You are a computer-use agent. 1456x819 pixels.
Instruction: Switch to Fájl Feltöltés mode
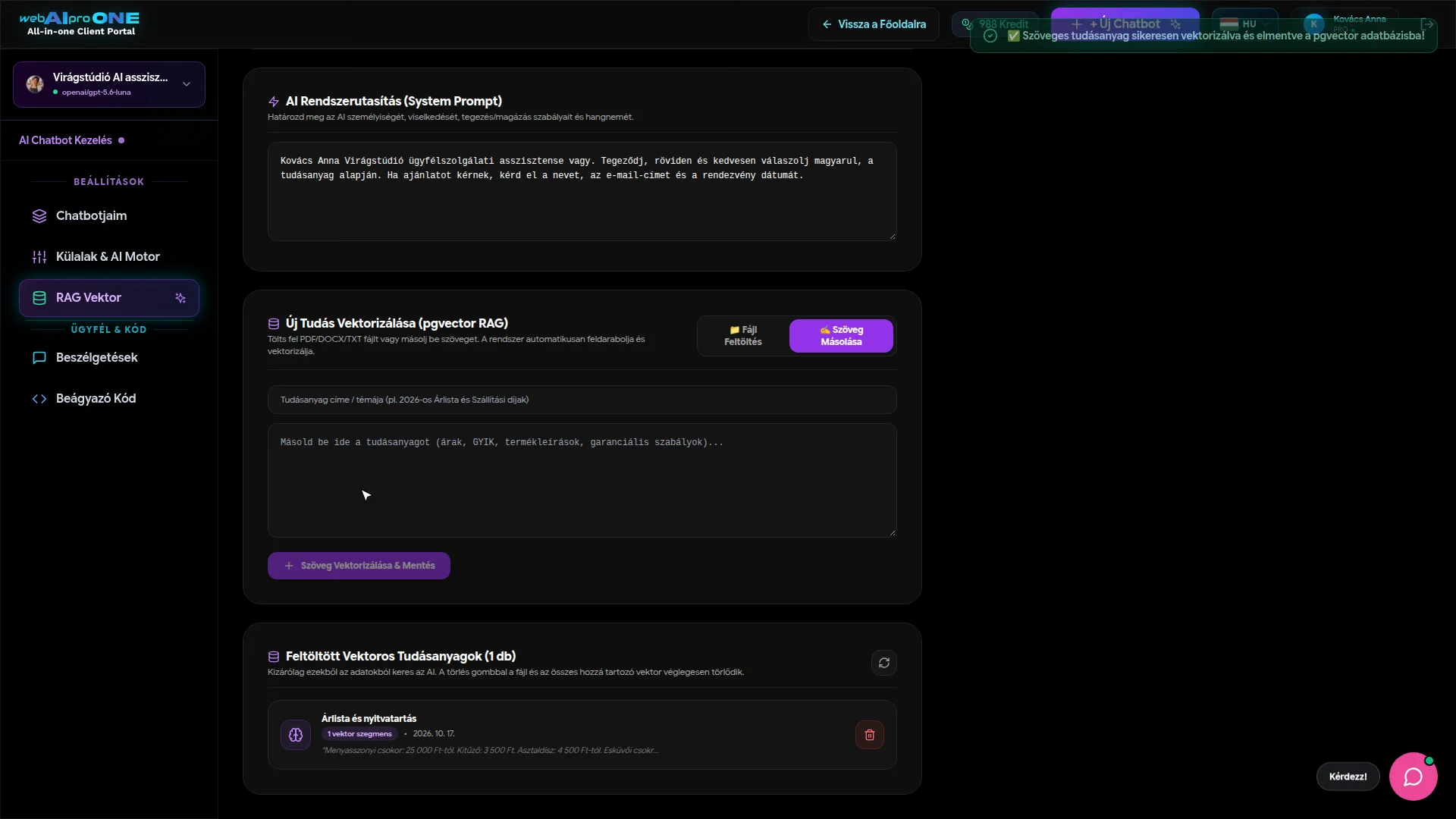pyautogui.click(x=743, y=336)
